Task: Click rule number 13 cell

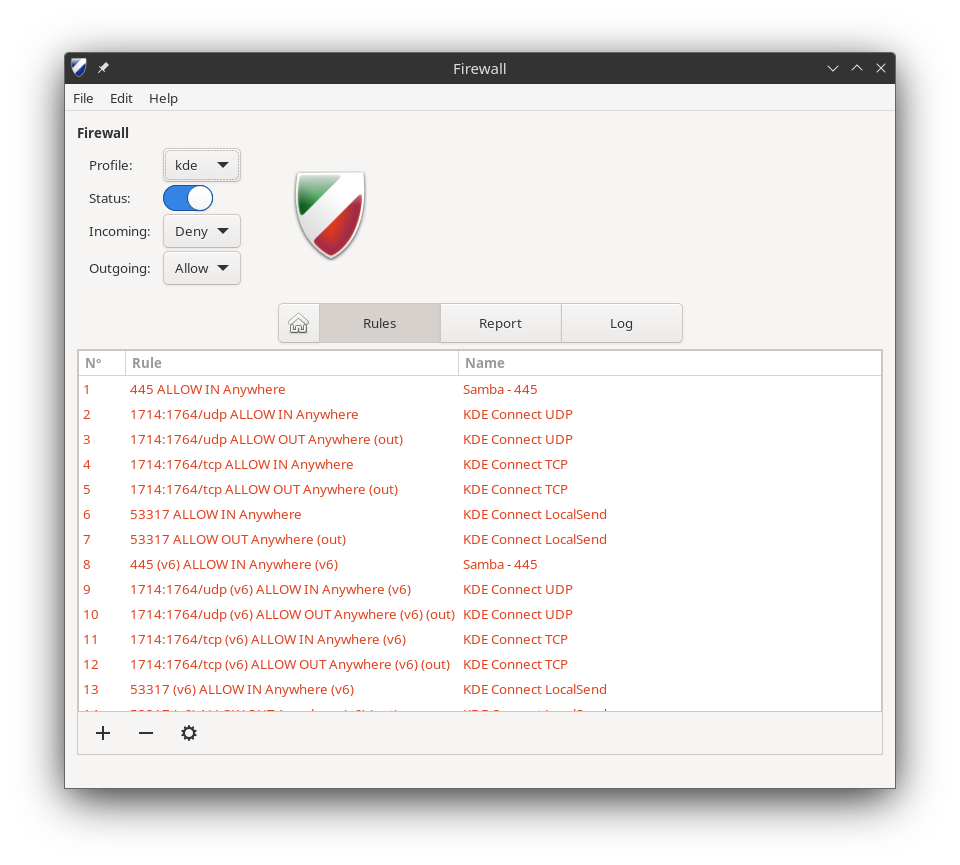Action: (91, 690)
